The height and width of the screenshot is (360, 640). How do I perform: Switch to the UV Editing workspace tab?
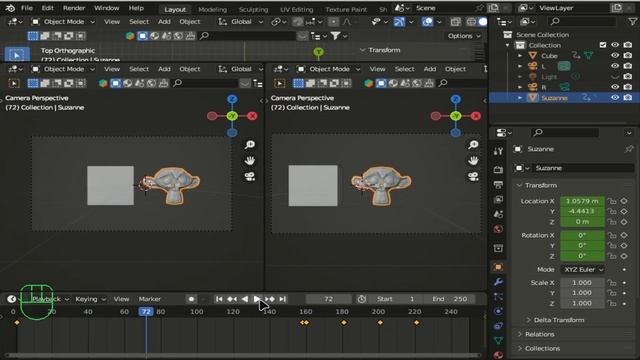click(x=296, y=9)
